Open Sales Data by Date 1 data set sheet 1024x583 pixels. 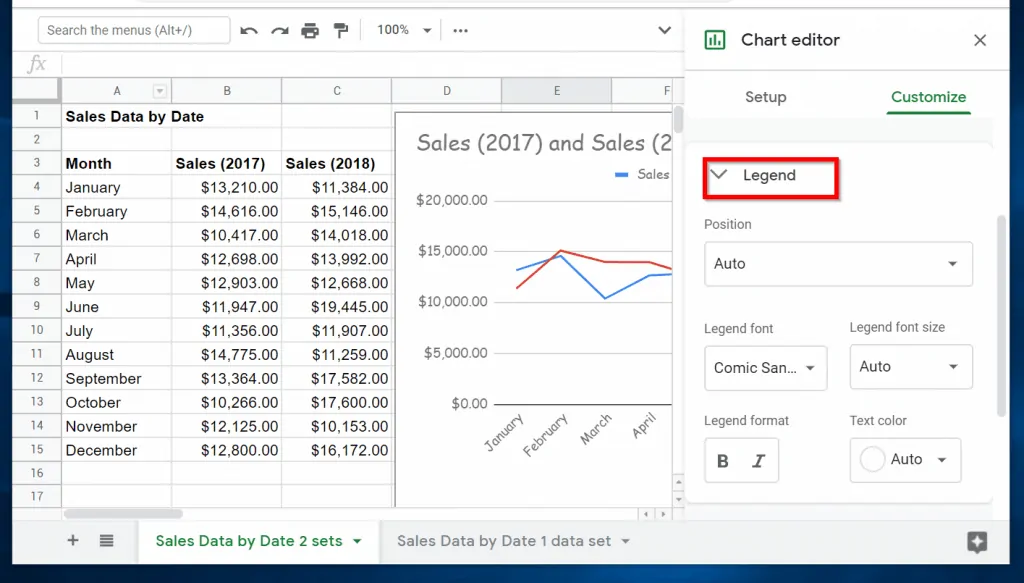click(503, 541)
